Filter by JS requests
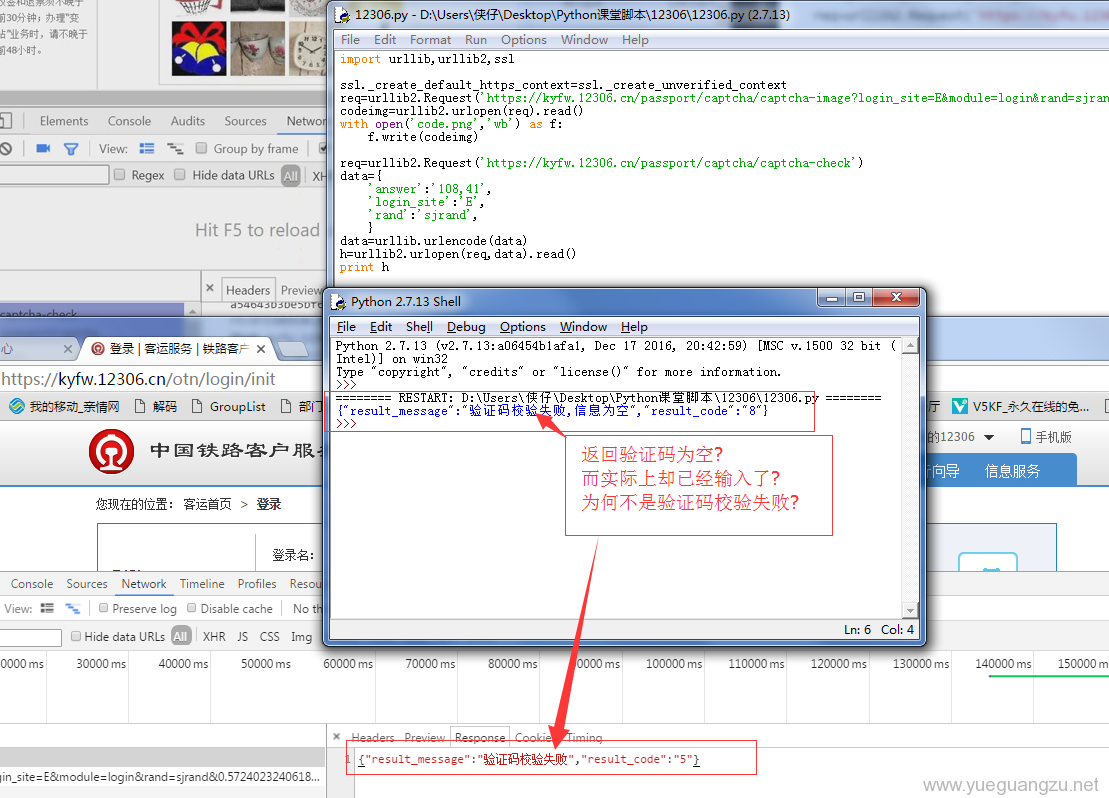The height and width of the screenshot is (798, 1109). click(x=243, y=637)
